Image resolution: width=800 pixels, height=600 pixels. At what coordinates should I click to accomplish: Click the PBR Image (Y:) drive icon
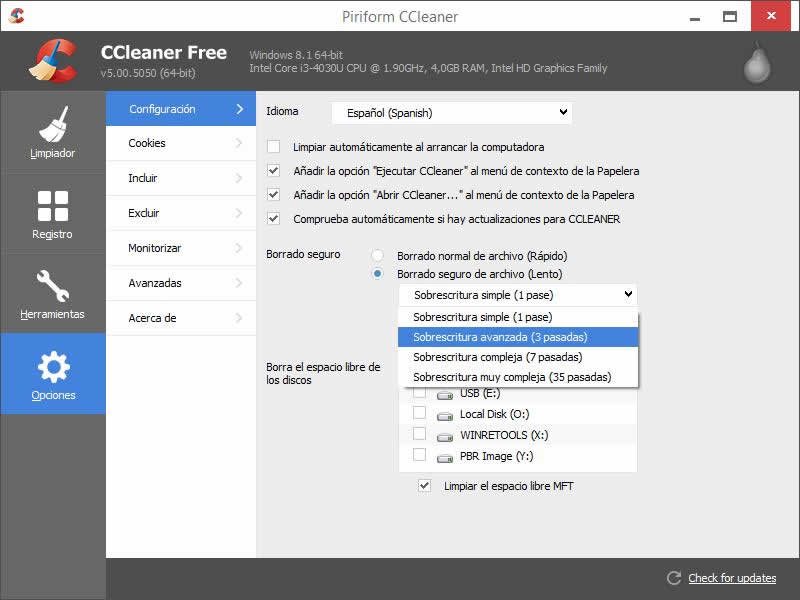pyautogui.click(x=445, y=458)
